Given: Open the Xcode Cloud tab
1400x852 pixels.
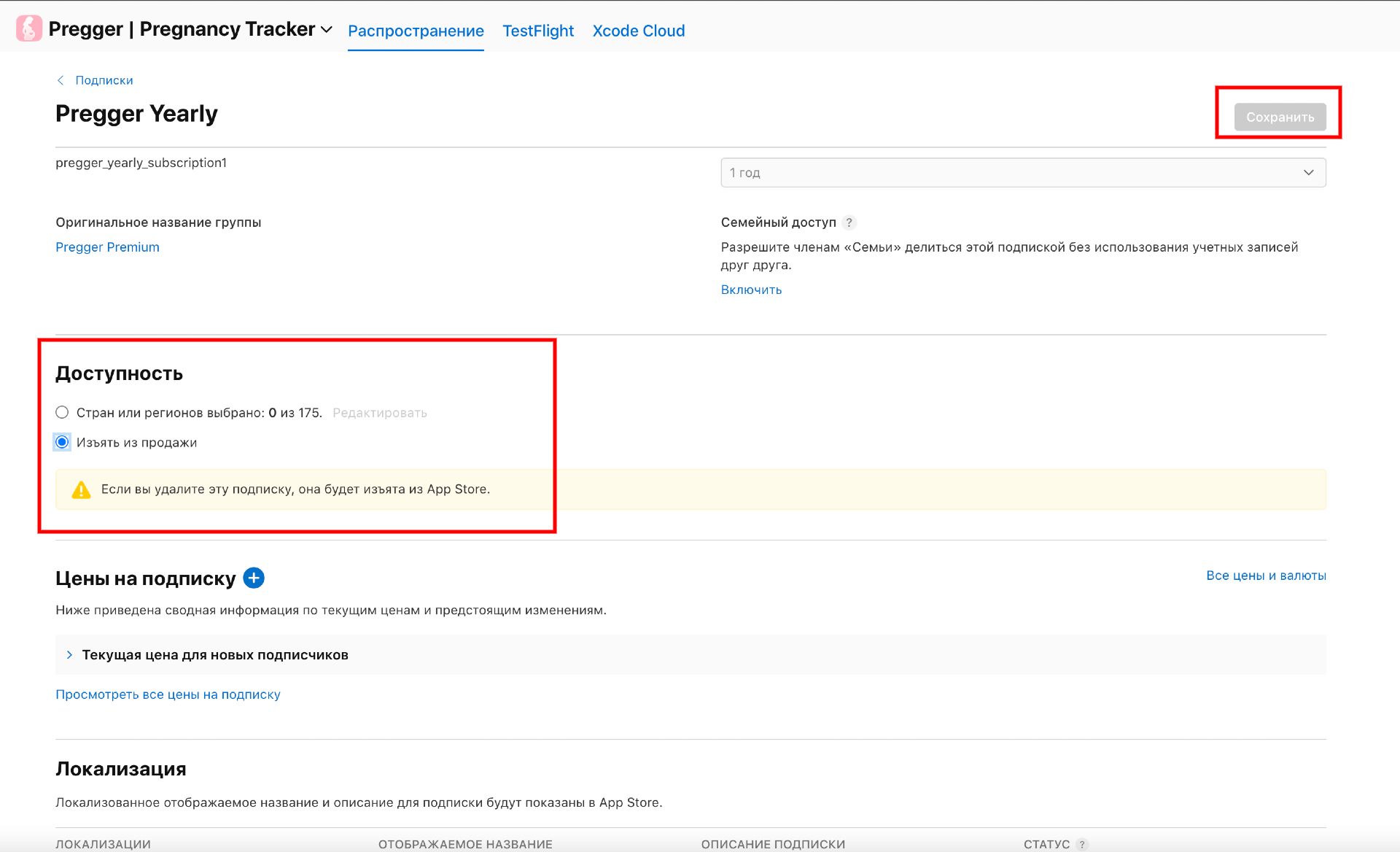Looking at the screenshot, I should 638,31.
